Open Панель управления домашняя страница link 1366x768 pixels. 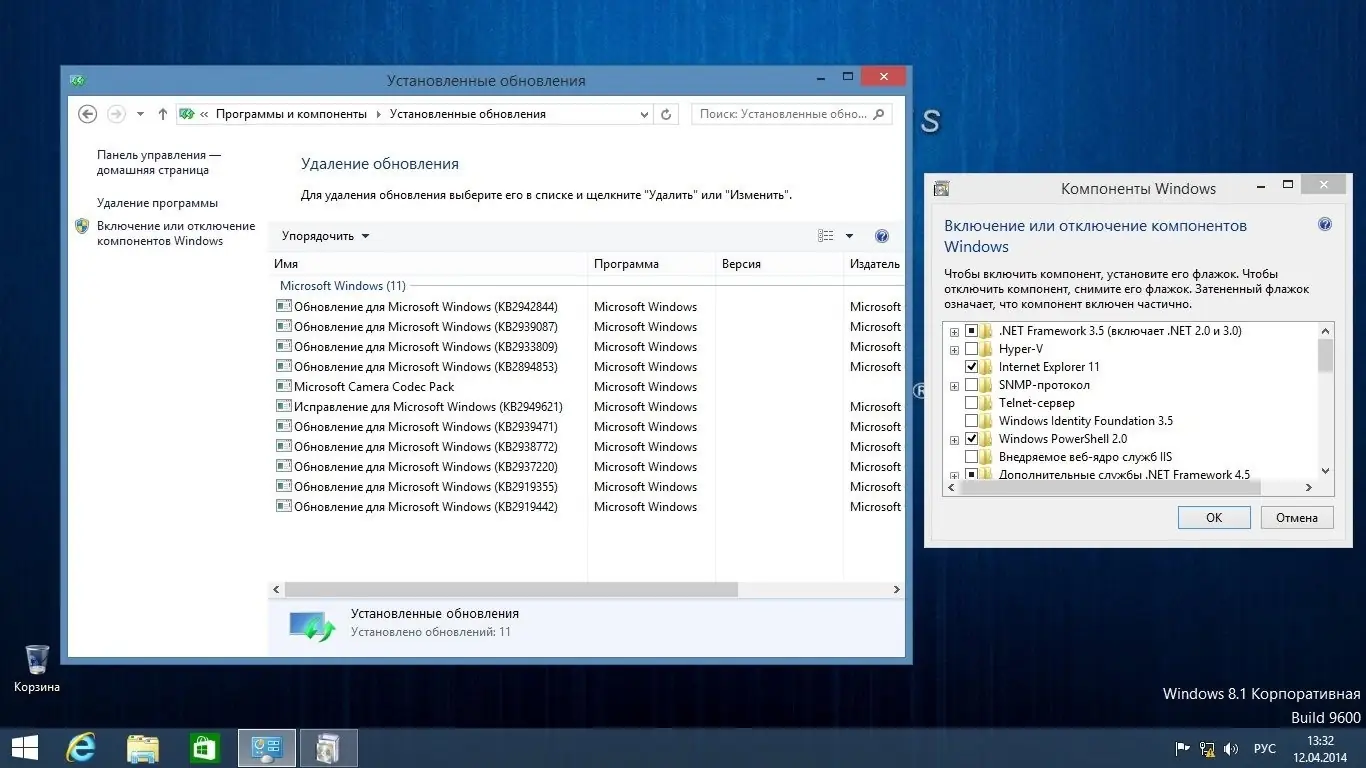tap(159, 163)
